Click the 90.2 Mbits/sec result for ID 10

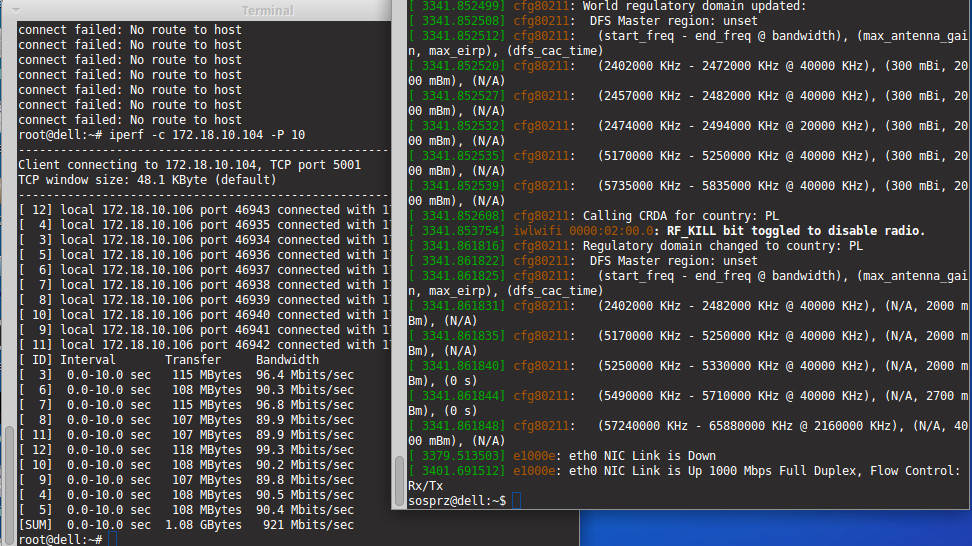[x=304, y=465]
